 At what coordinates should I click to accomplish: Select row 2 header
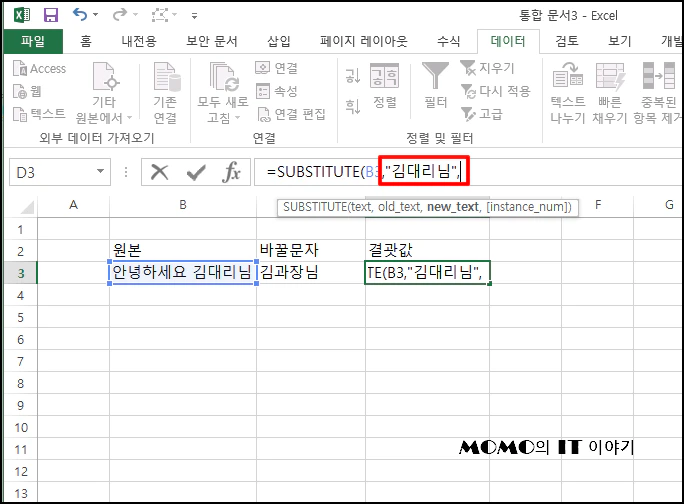click(x=21, y=251)
